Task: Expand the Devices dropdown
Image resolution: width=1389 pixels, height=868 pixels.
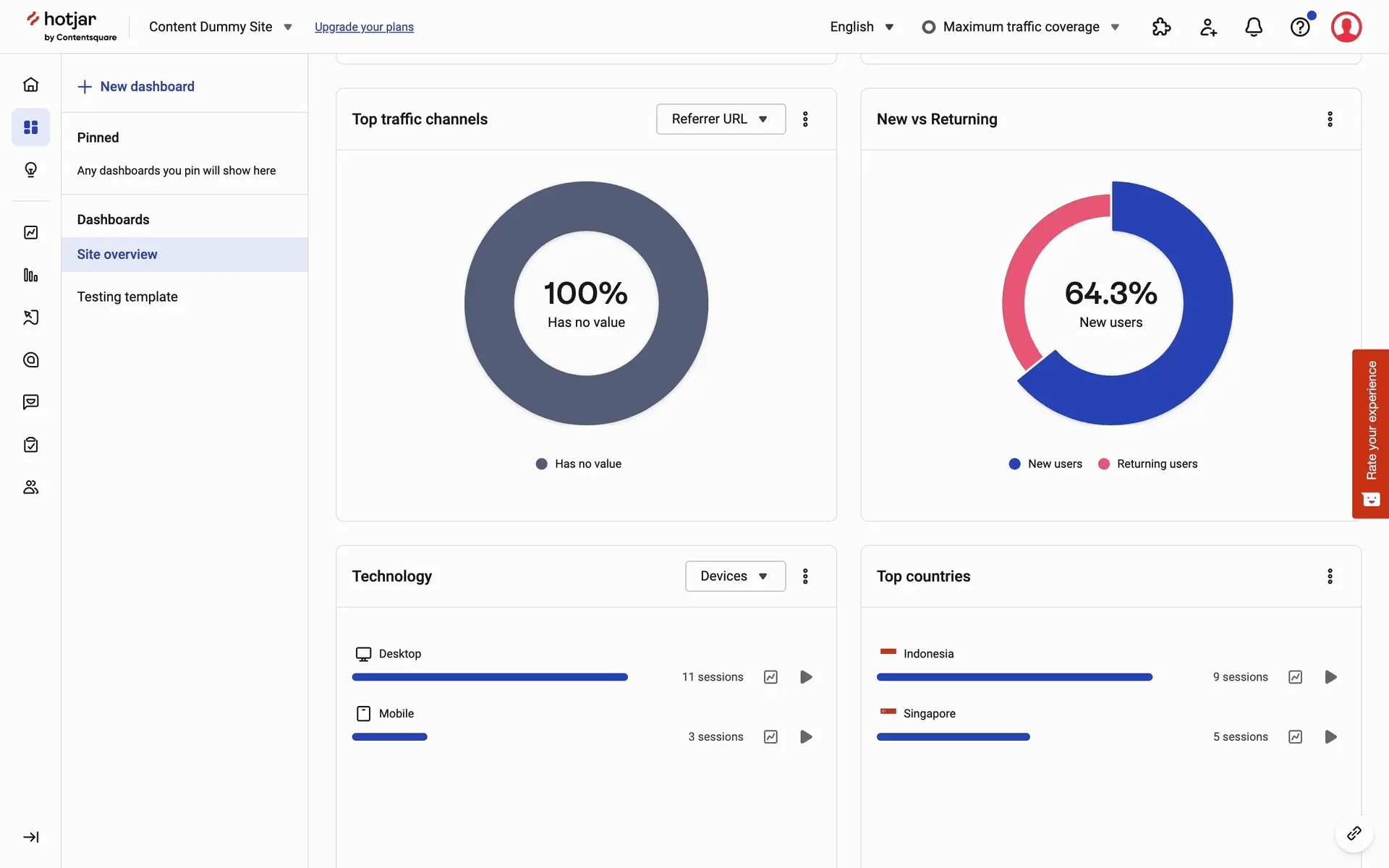Action: 735,576
